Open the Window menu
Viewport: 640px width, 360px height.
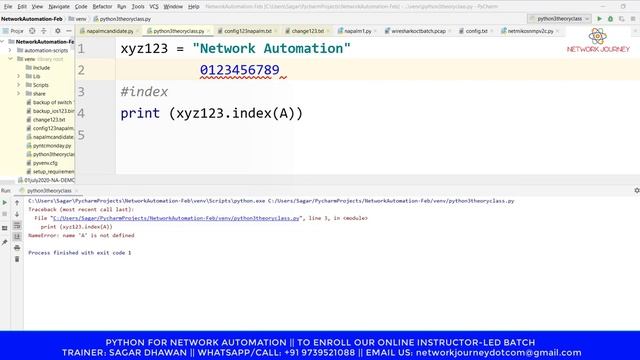pyautogui.click(x=173, y=7)
